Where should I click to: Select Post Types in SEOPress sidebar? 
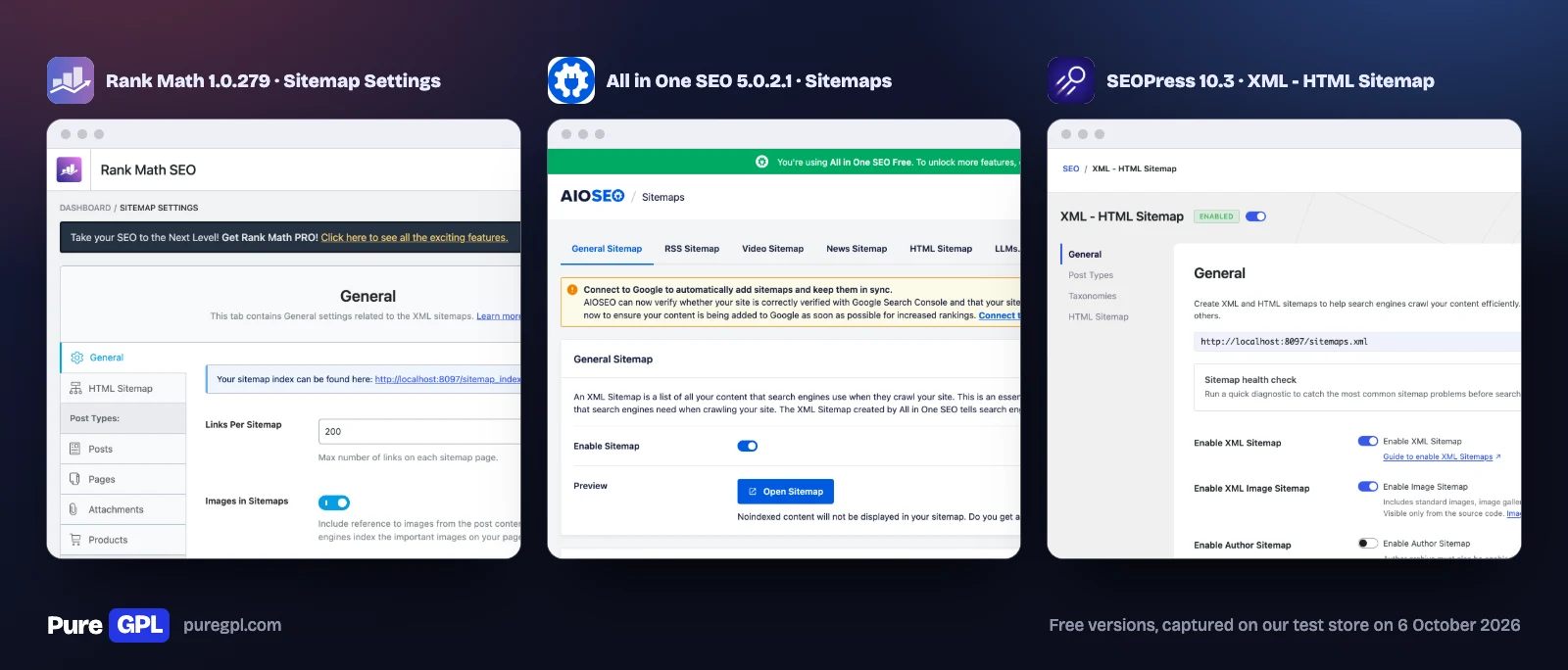tap(1091, 275)
